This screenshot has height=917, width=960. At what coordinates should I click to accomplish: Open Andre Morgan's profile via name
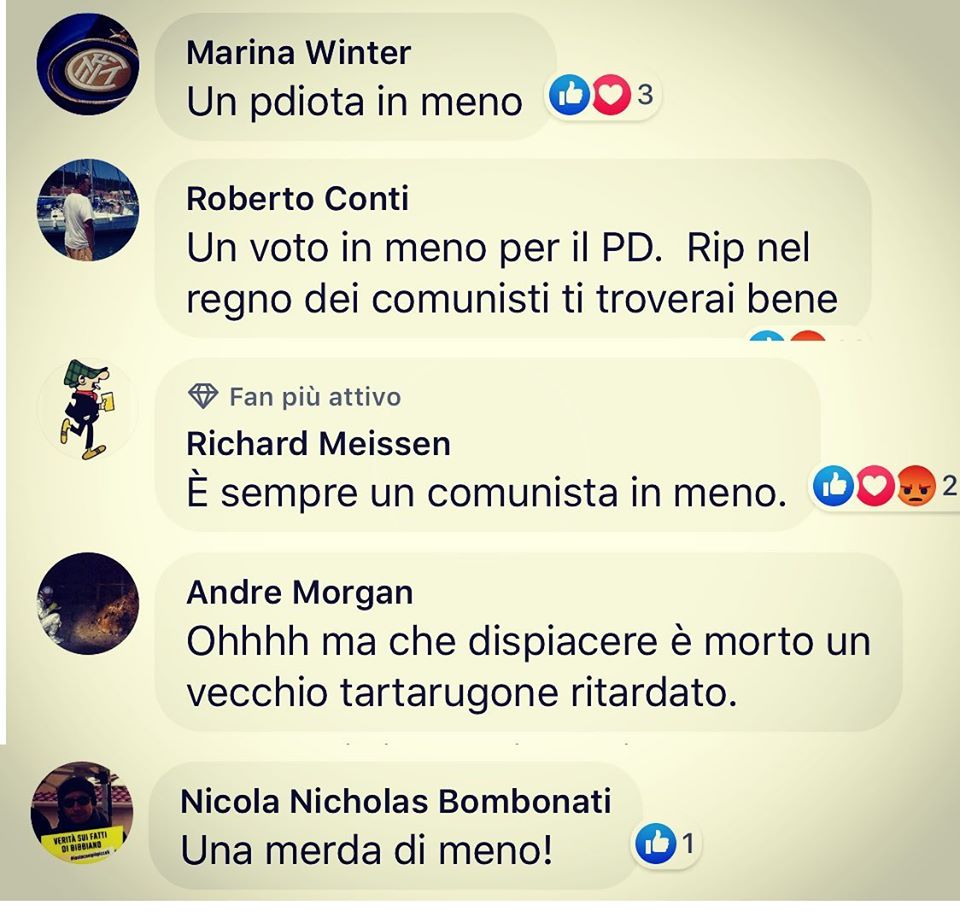click(300, 593)
